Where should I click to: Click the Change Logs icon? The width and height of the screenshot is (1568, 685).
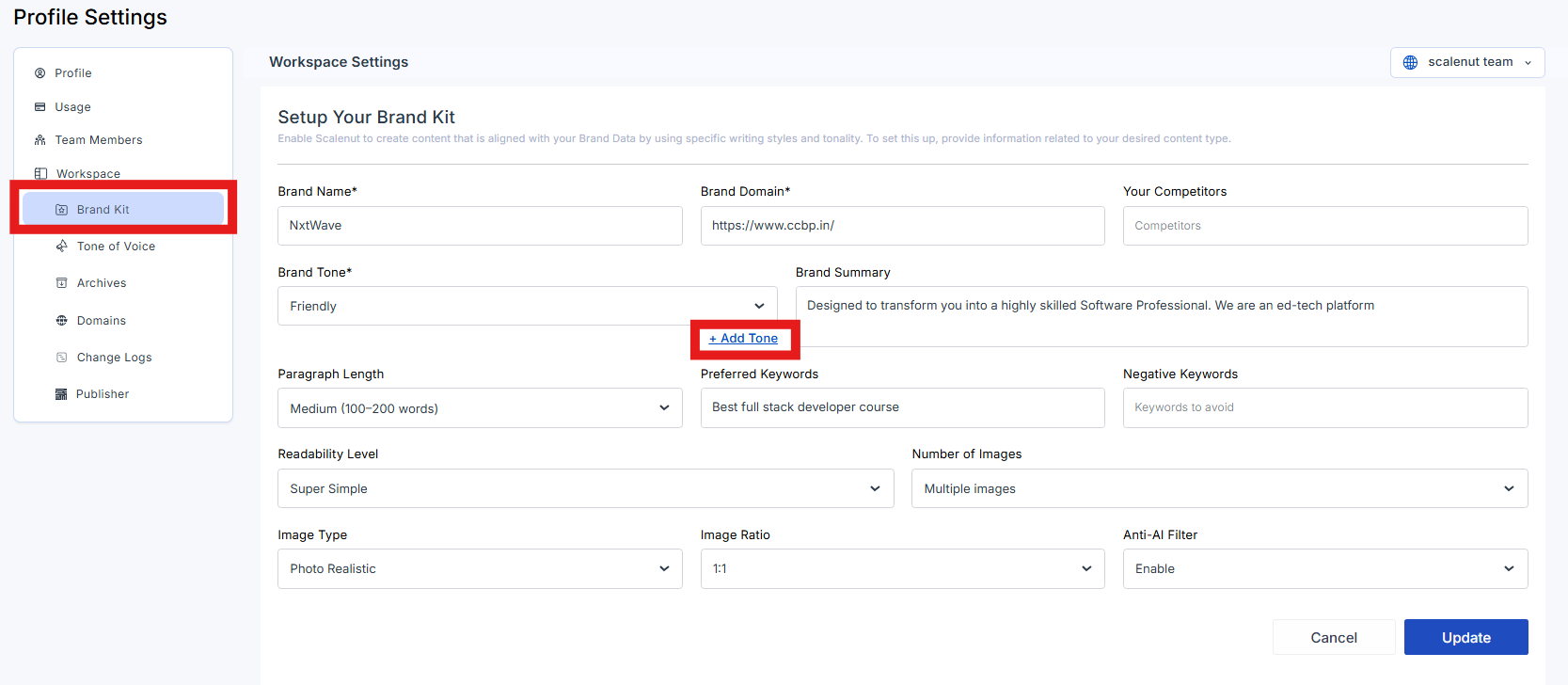[x=62, y=358]
